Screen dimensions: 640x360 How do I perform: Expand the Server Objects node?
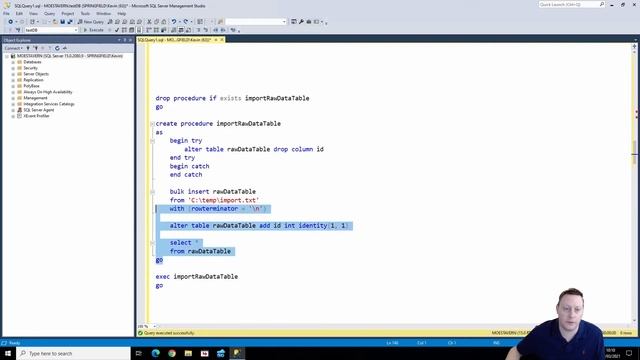click(x=13, y=74)
